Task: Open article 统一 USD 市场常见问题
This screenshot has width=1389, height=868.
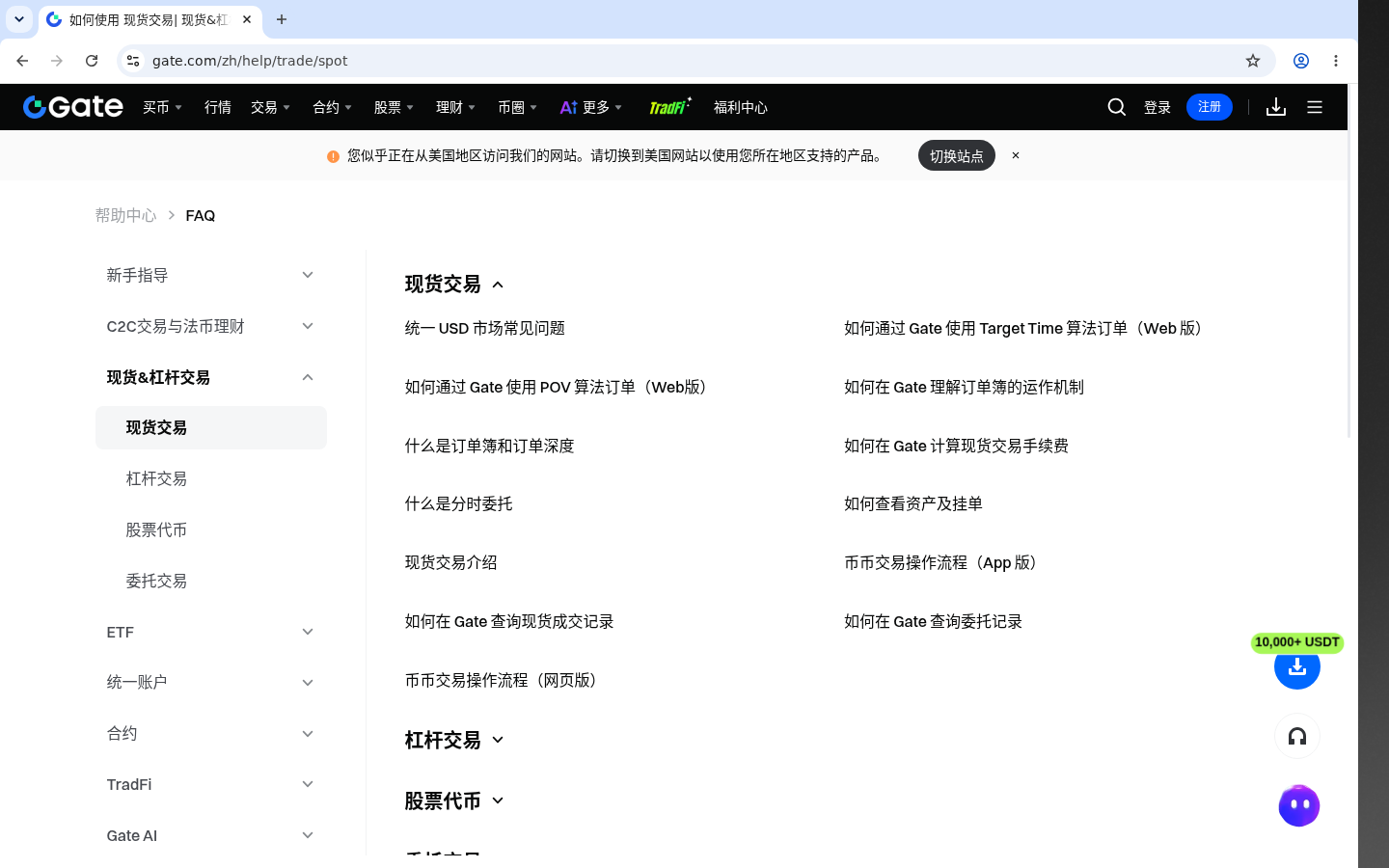Action: (485, 328)
